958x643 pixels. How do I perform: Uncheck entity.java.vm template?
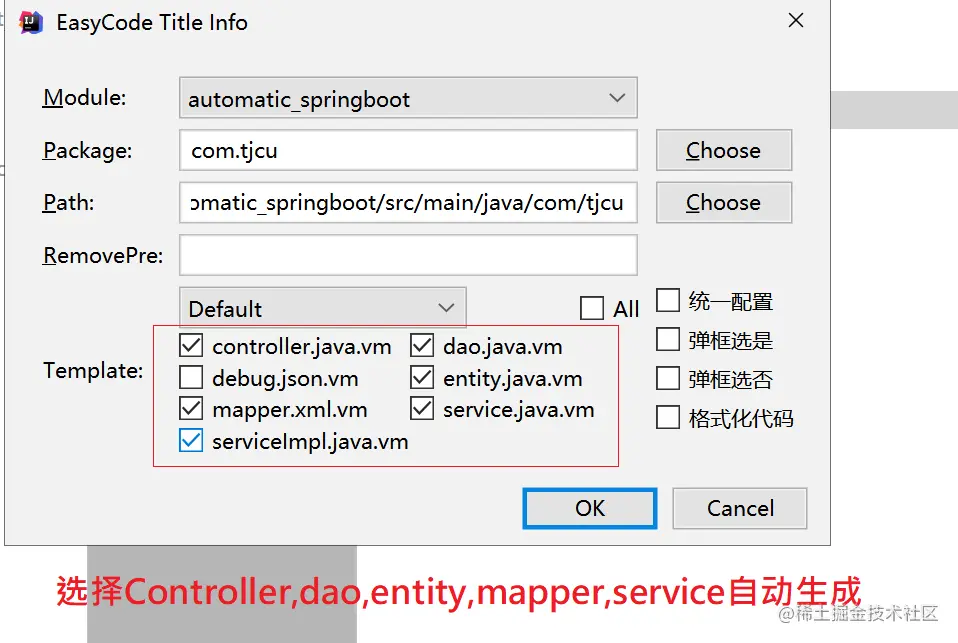(422, 378)
